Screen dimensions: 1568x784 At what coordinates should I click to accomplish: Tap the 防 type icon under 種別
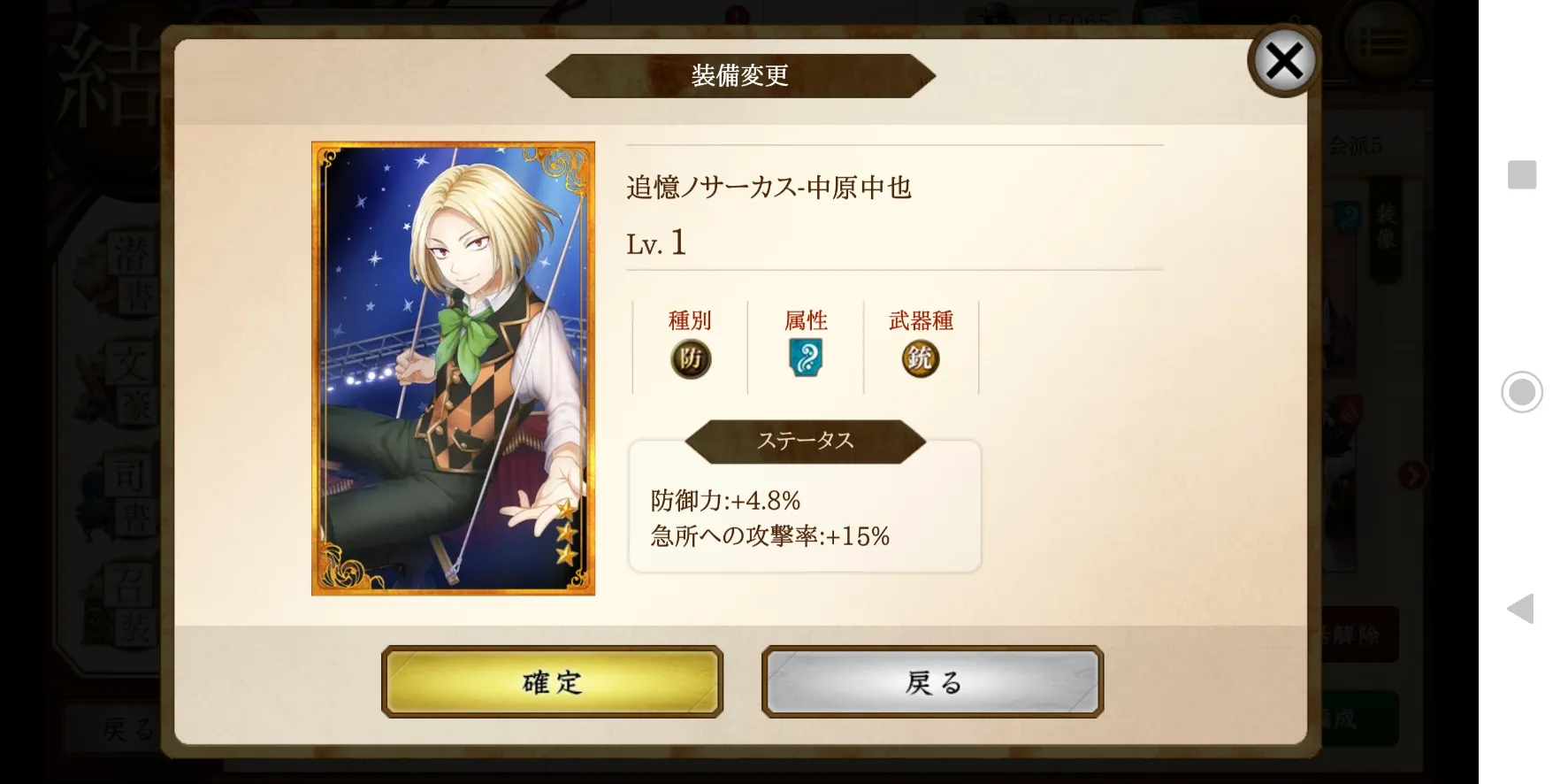(691, 358)
